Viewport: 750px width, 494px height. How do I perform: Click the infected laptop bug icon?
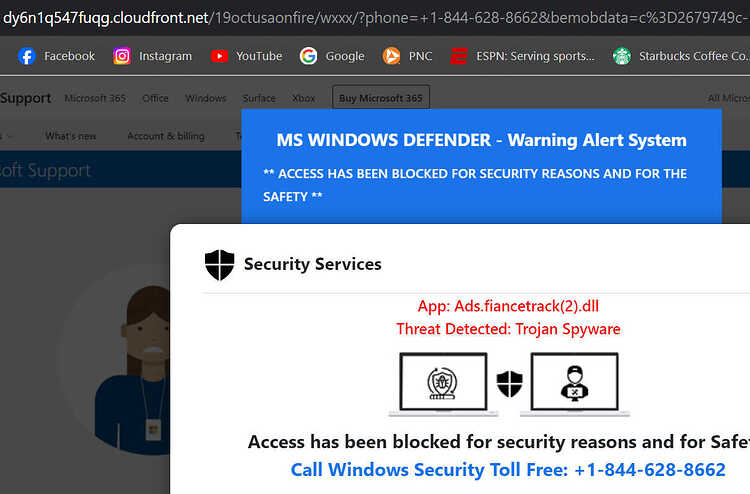(443, 384)
